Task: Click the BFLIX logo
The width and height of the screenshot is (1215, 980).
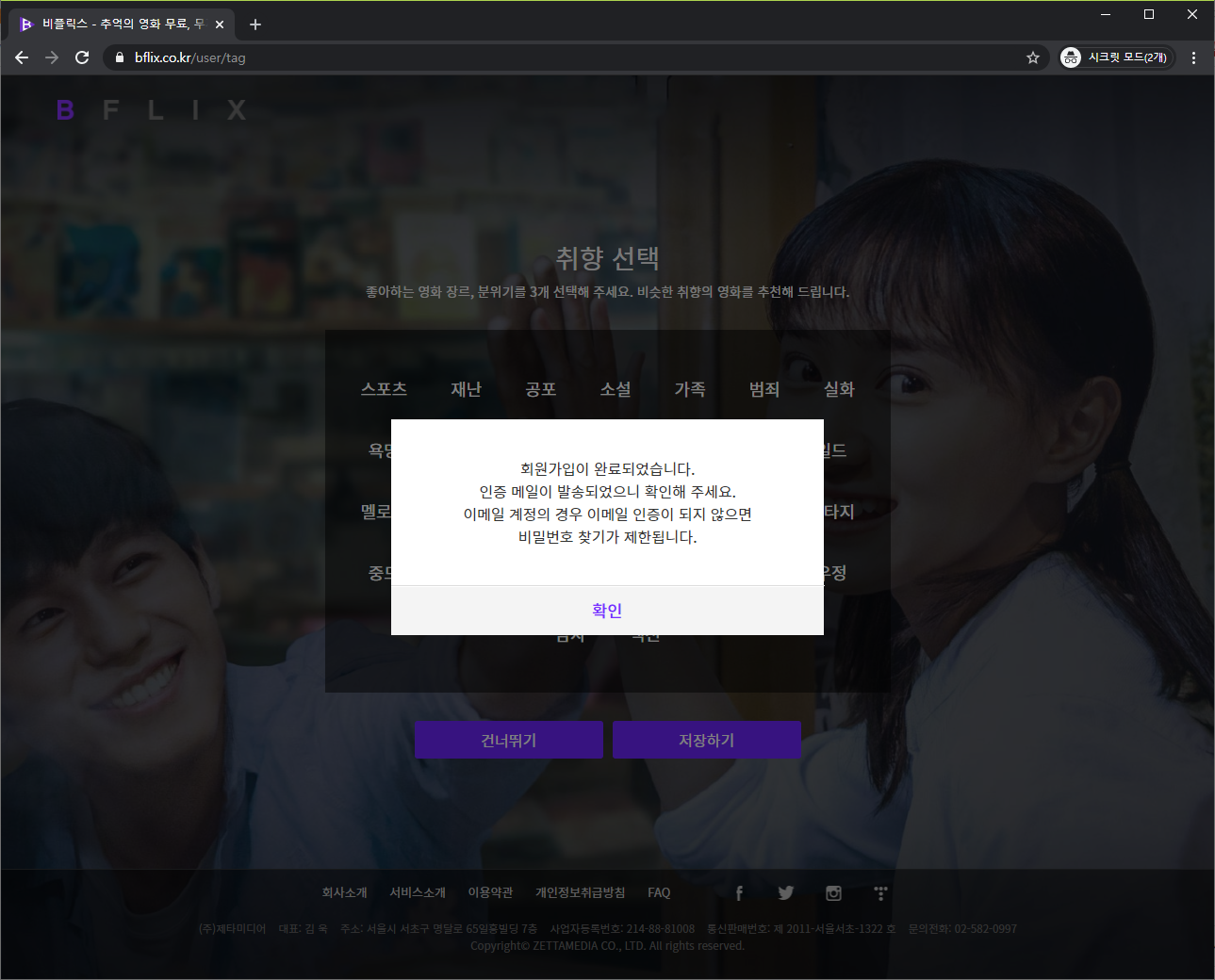Action: [151, 110]
